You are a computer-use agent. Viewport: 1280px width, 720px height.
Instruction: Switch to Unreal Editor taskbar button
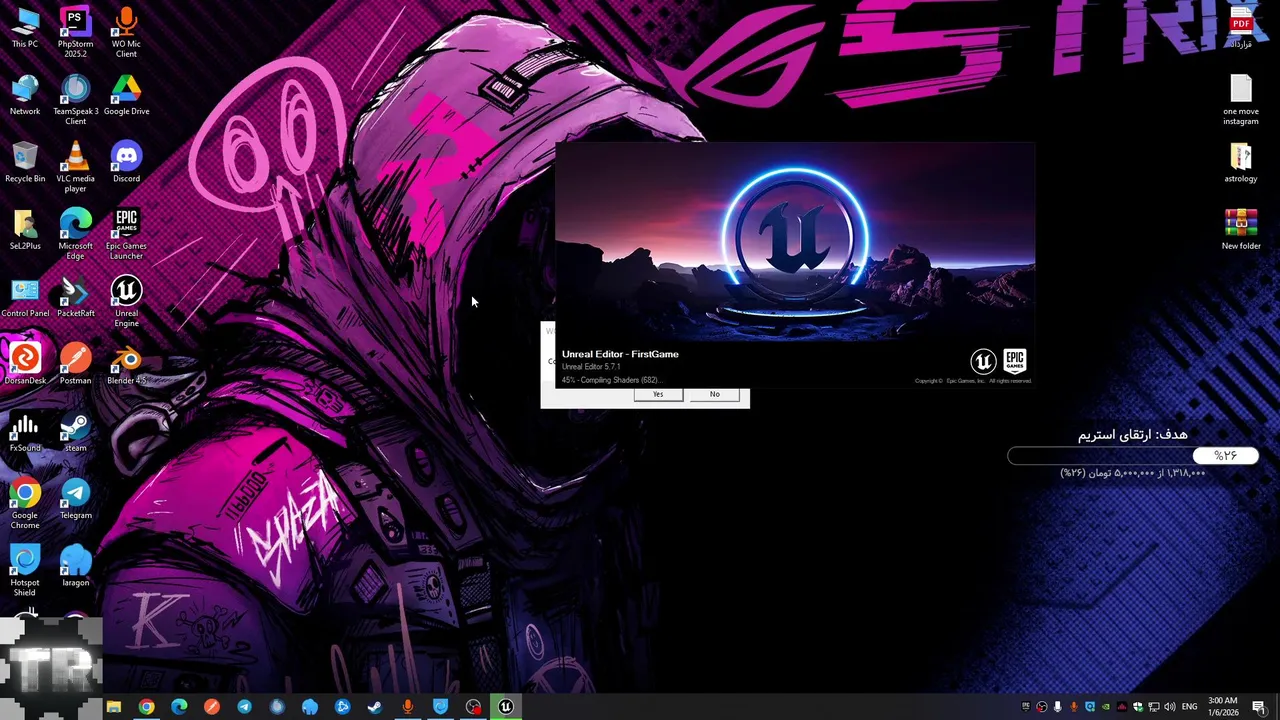coord(506,707)
